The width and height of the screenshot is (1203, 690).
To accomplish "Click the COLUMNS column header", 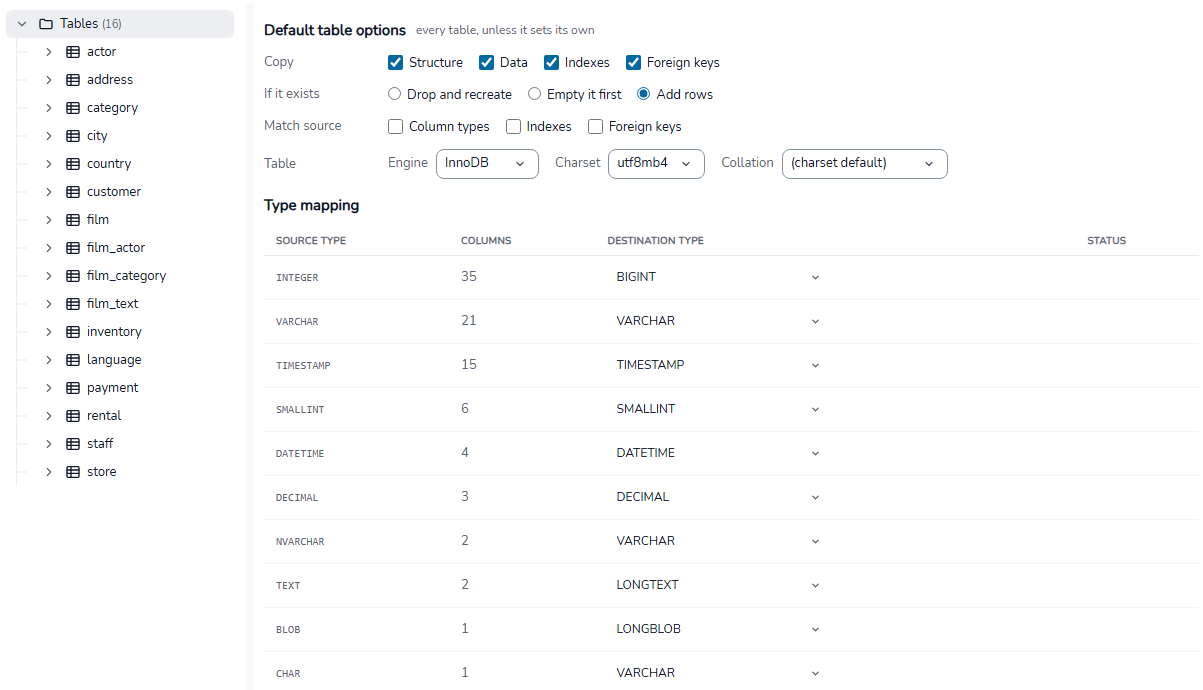I will click(486, 241).
